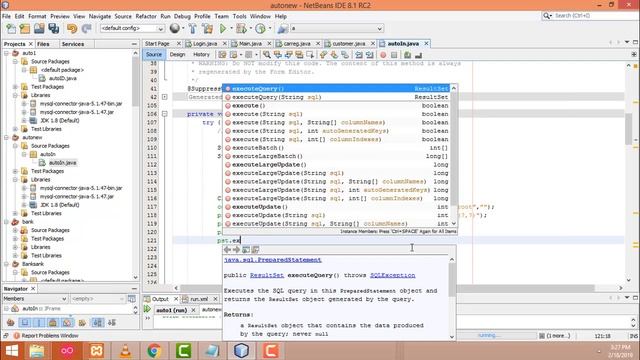Open the Profile Project dropdown arrow
Screen dimensions: 640x360
pos(269,29)
